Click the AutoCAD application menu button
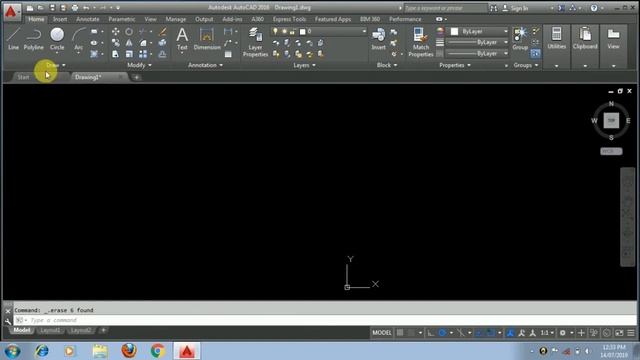This screenshot has height=360, width=640. pos(11,12)
